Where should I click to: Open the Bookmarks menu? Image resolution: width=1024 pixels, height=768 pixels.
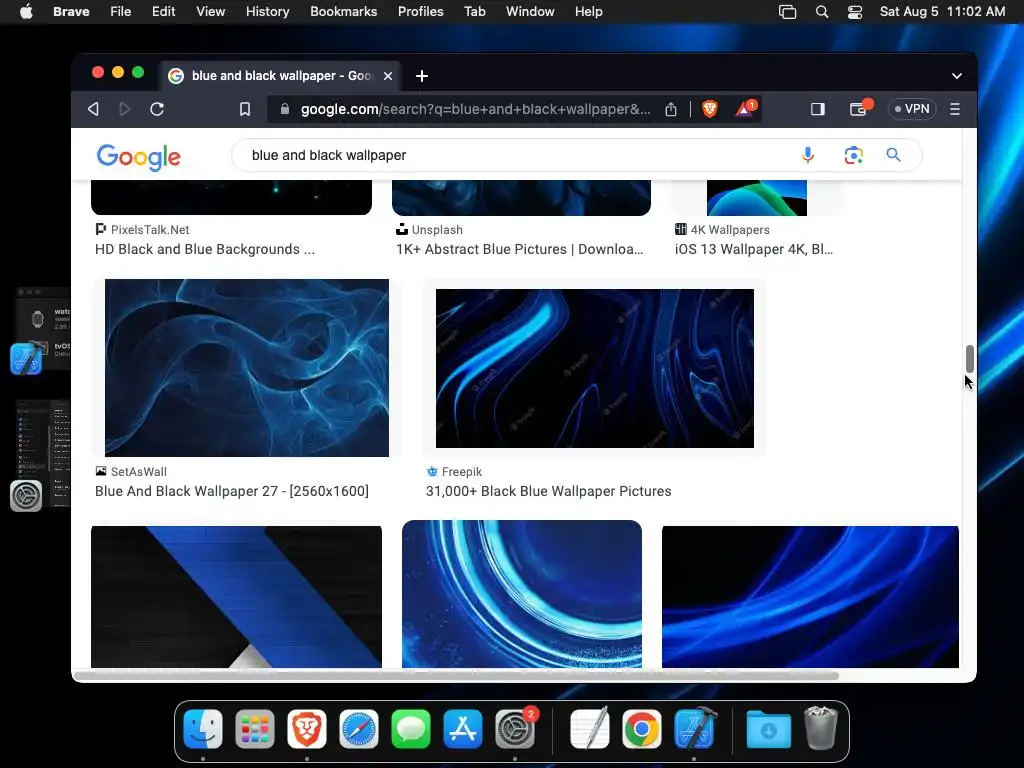pos(344,12)
